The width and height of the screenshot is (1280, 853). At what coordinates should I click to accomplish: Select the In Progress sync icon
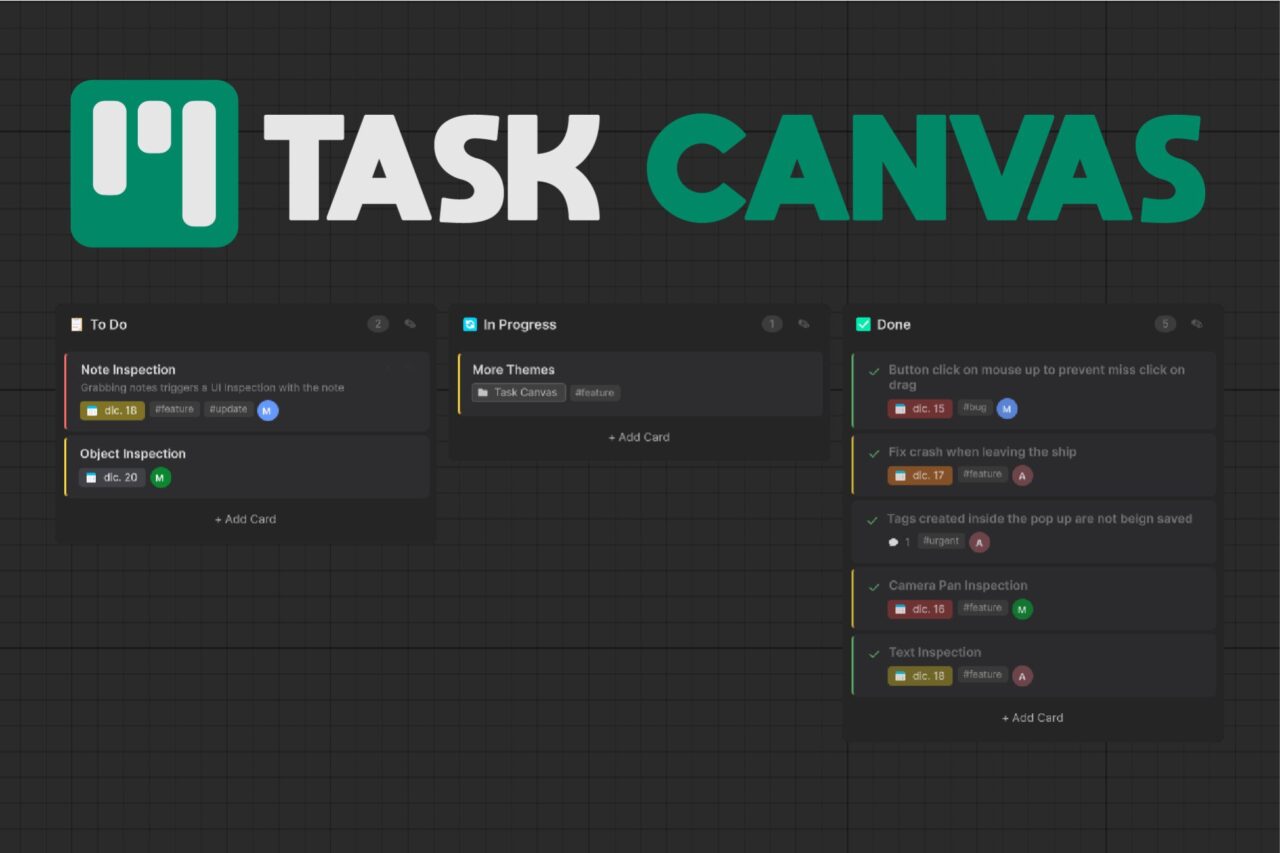[469, 324]
